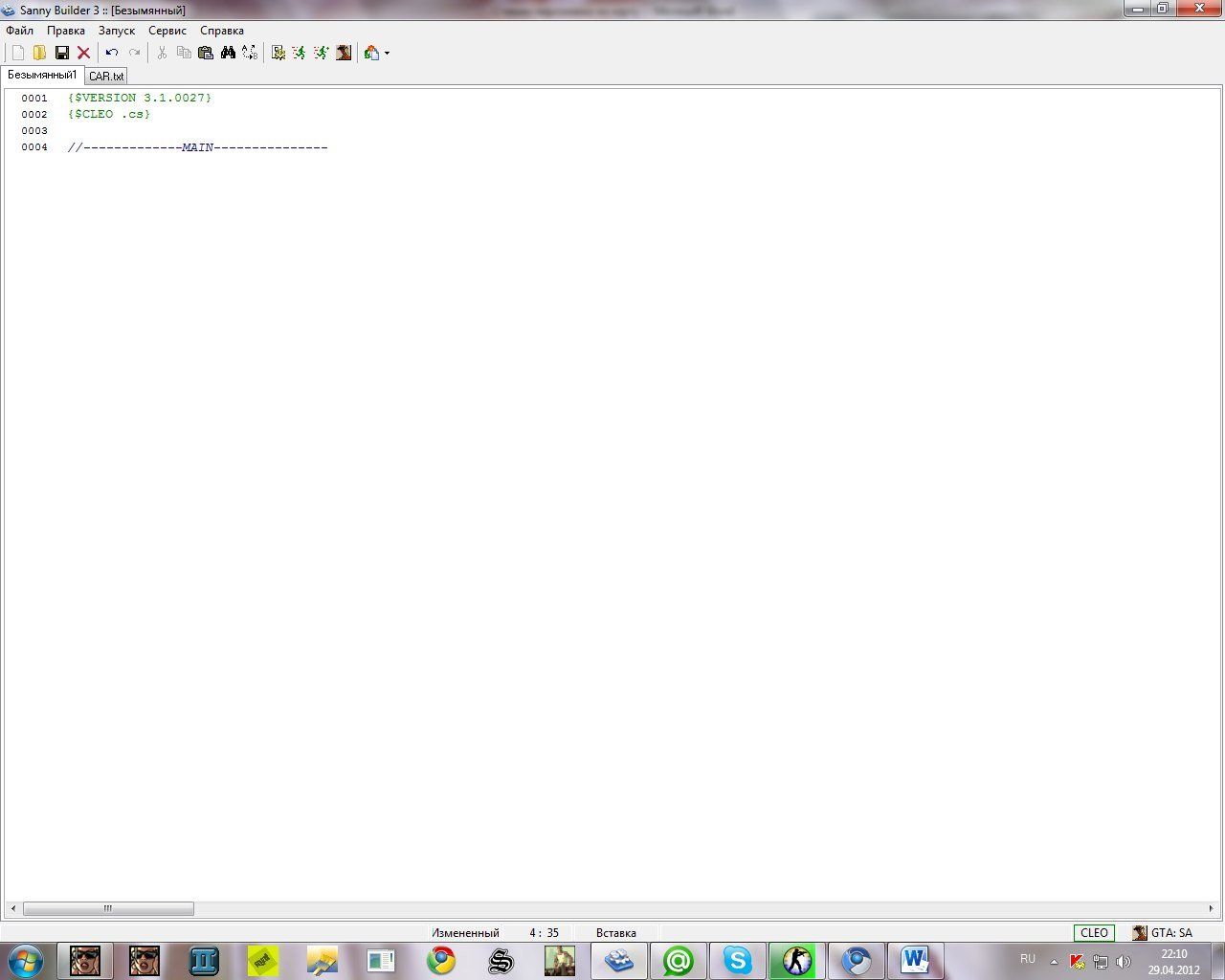Open a file using the folder icon

(39, 53)
